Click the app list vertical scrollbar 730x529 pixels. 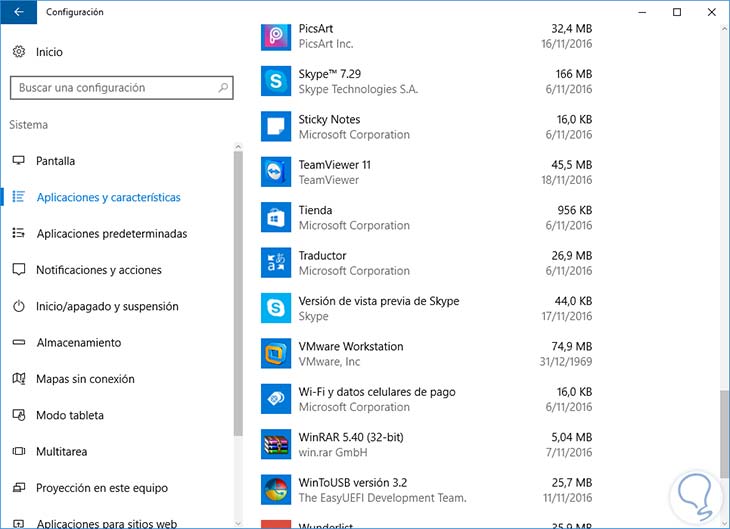pyautogui.click(x=724, y=430)
